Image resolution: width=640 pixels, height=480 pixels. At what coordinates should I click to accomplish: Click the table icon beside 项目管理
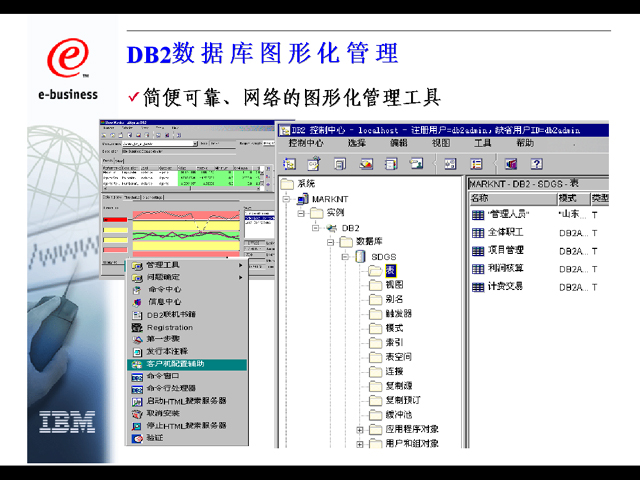pyautogui.click(x=478, y=251)
